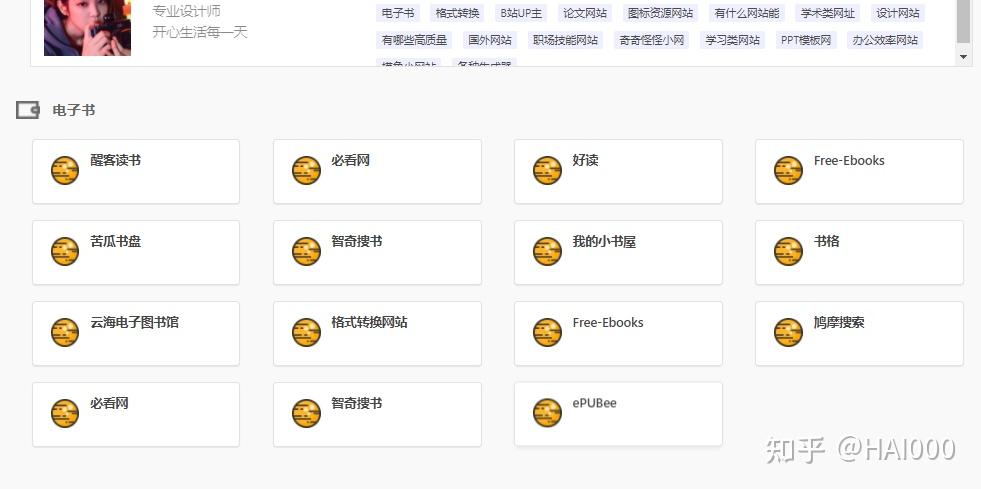The width and height of the screenshot is (981, 489).
Task: Click the tag panel scrollbar down arrow
Action: click(x=963, y=57)
